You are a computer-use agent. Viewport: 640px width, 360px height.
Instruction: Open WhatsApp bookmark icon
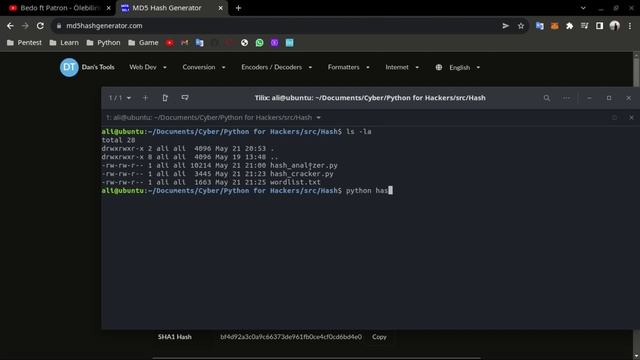(x=260, y=42)
